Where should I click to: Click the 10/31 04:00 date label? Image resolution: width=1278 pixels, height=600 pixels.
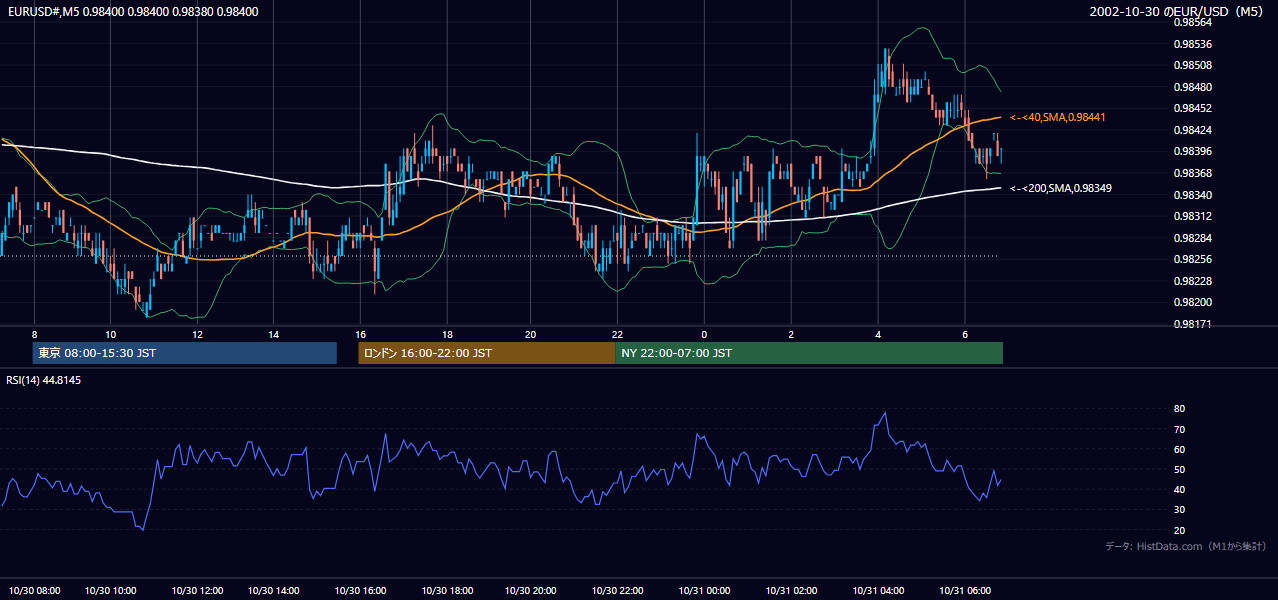[x=878, y=591]
